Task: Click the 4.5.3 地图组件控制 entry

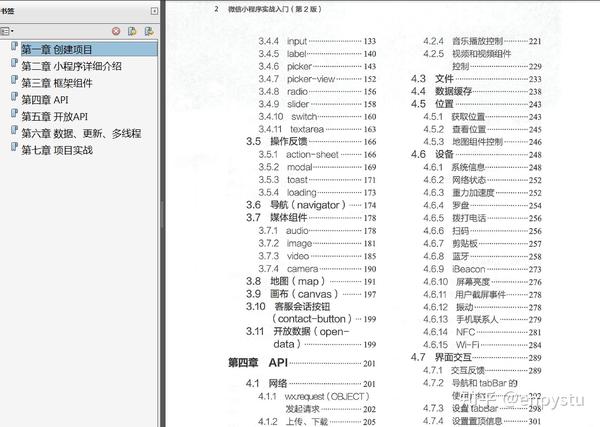Action: click(x=483, y=142)
